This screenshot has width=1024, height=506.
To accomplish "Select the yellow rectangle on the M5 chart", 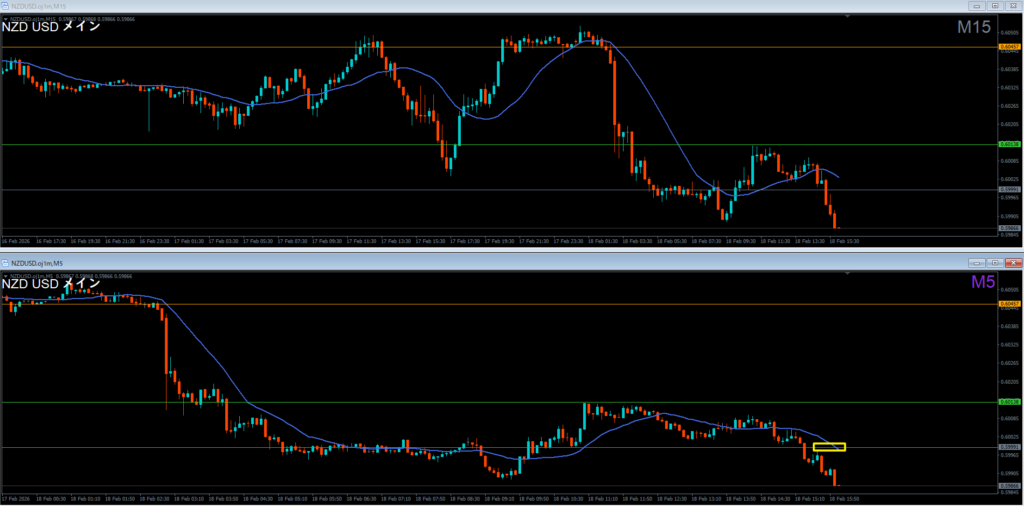I will (x=829, y=446).
